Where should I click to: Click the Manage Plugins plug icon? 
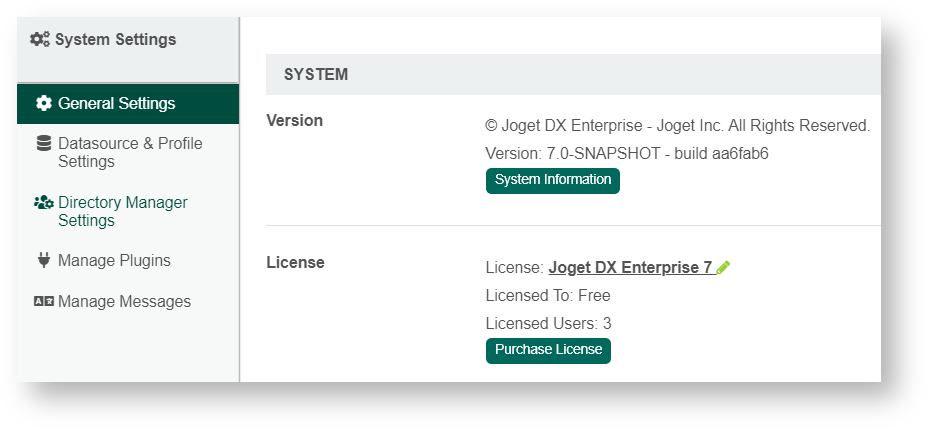tap(44, 261)
